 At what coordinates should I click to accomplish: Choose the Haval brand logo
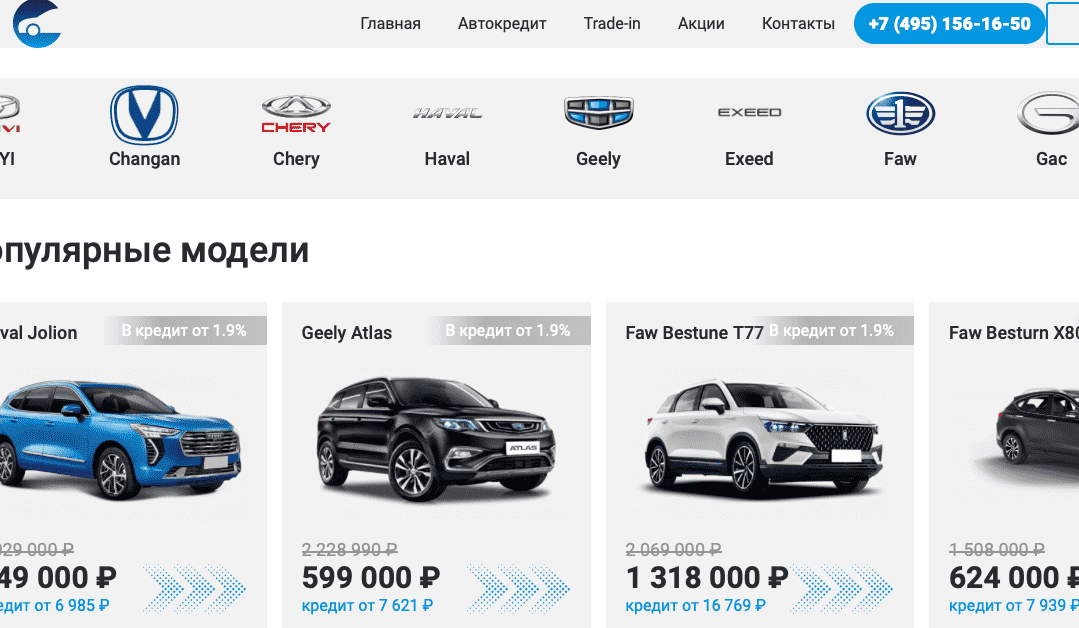click(447, 113)
